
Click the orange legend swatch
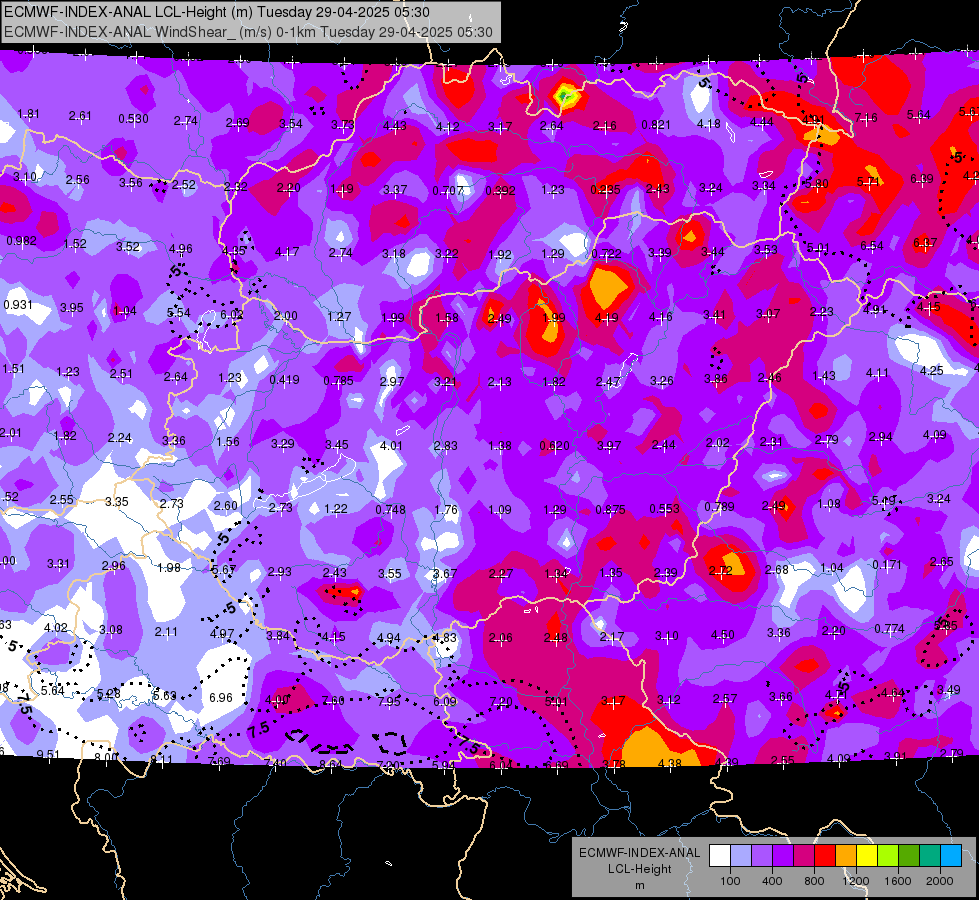(846, 855)
